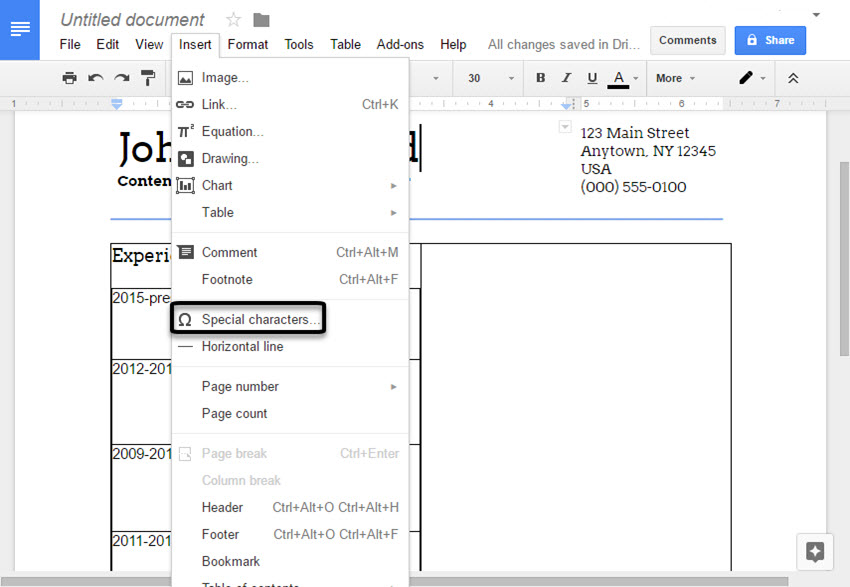The width and height of the screenshot is (850, 587).
Task: Toggle bold formatting
Action: tap(540, 78)
